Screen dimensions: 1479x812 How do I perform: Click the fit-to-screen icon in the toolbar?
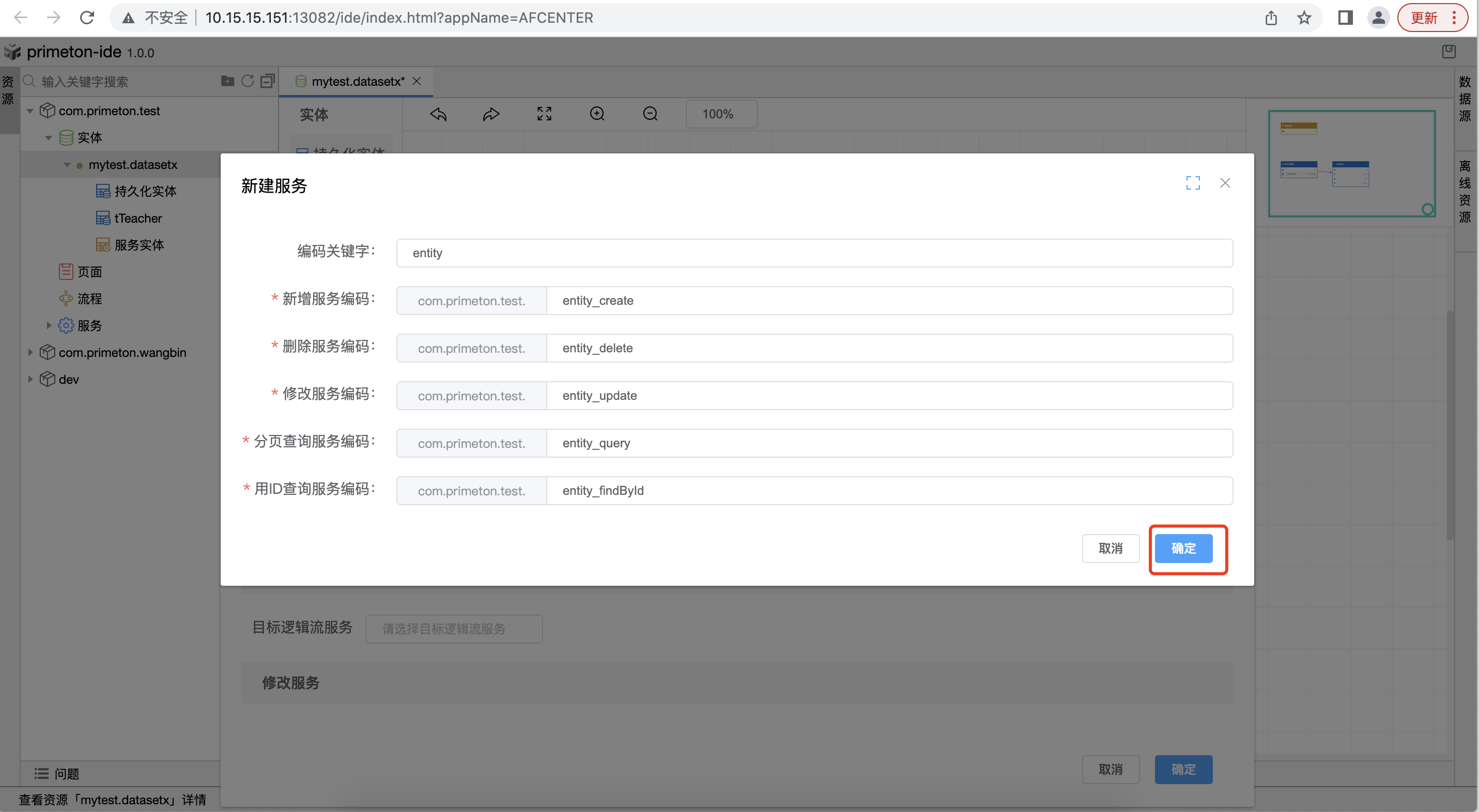click(544, 114)
